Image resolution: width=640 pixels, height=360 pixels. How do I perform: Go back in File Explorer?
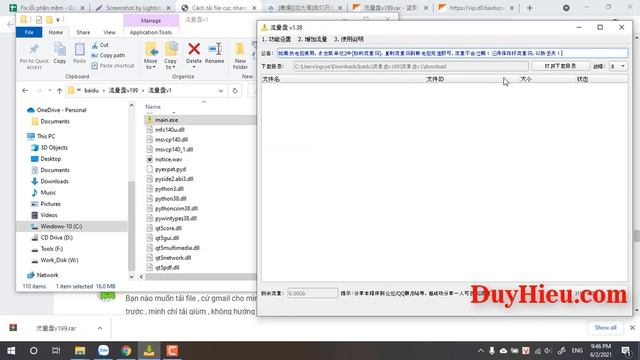[x=25, y=91]
